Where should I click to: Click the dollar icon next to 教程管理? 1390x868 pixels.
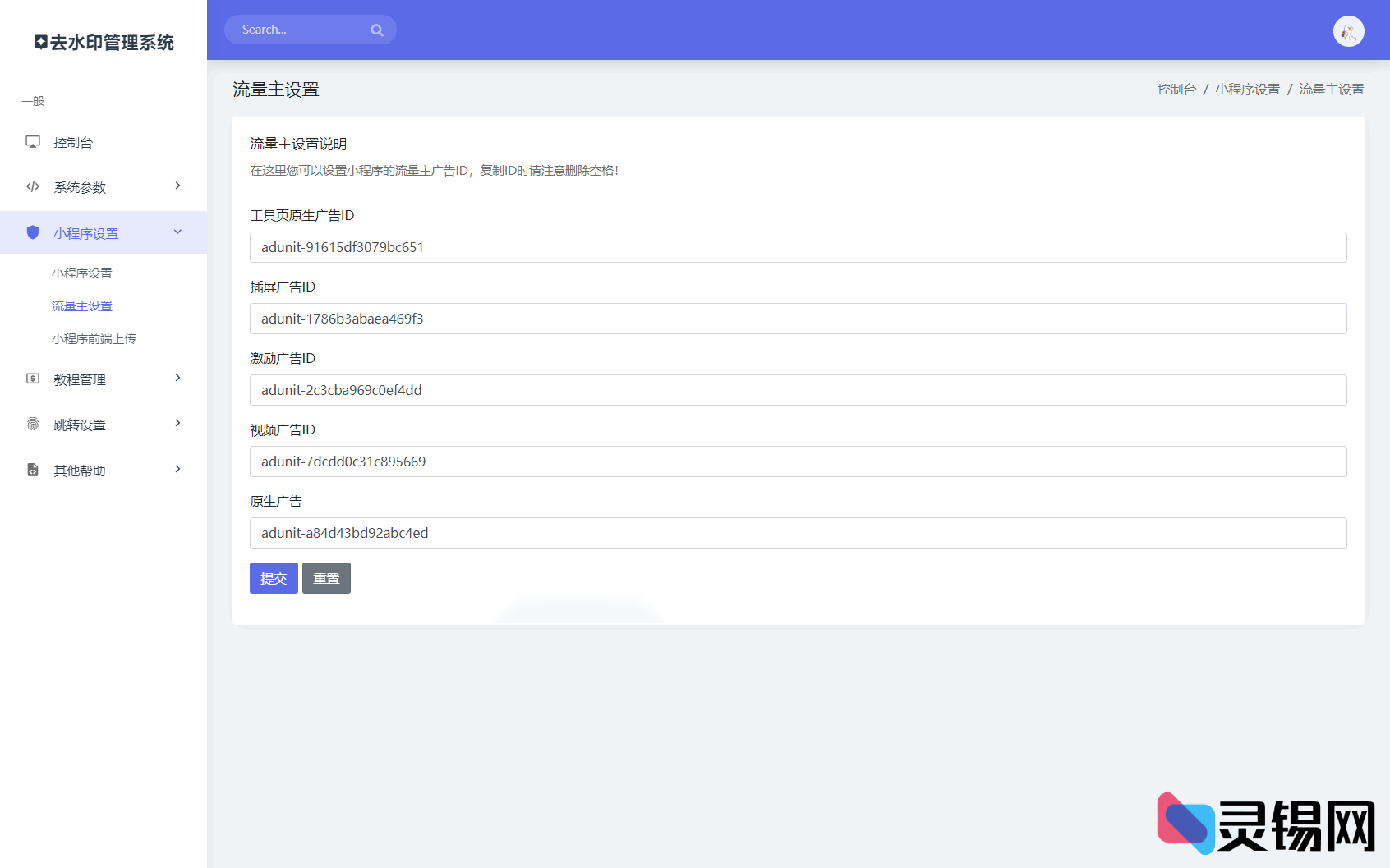(x=33, y=379)
